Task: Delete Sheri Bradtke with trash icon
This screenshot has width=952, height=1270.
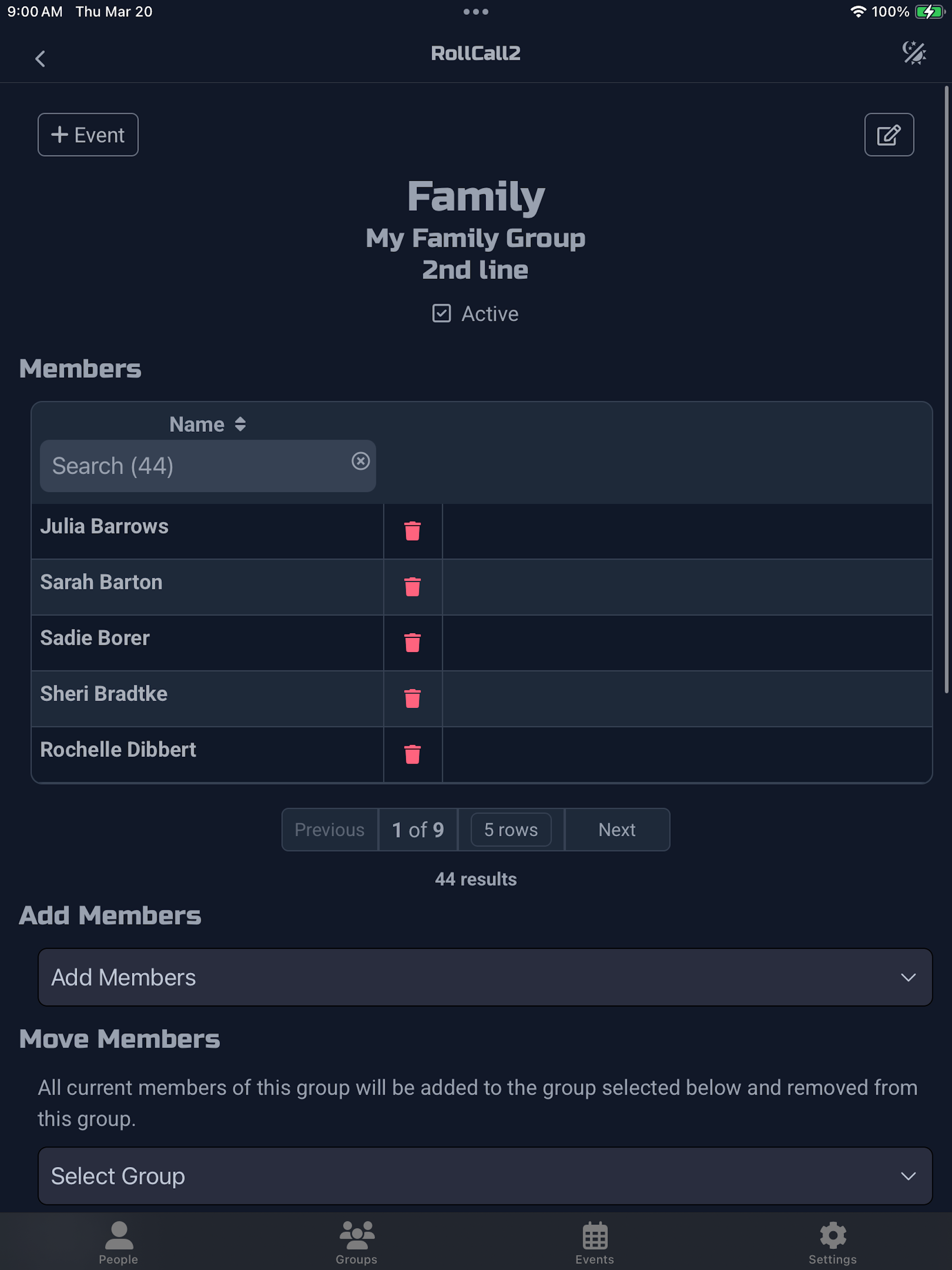Action: point(412,698)
